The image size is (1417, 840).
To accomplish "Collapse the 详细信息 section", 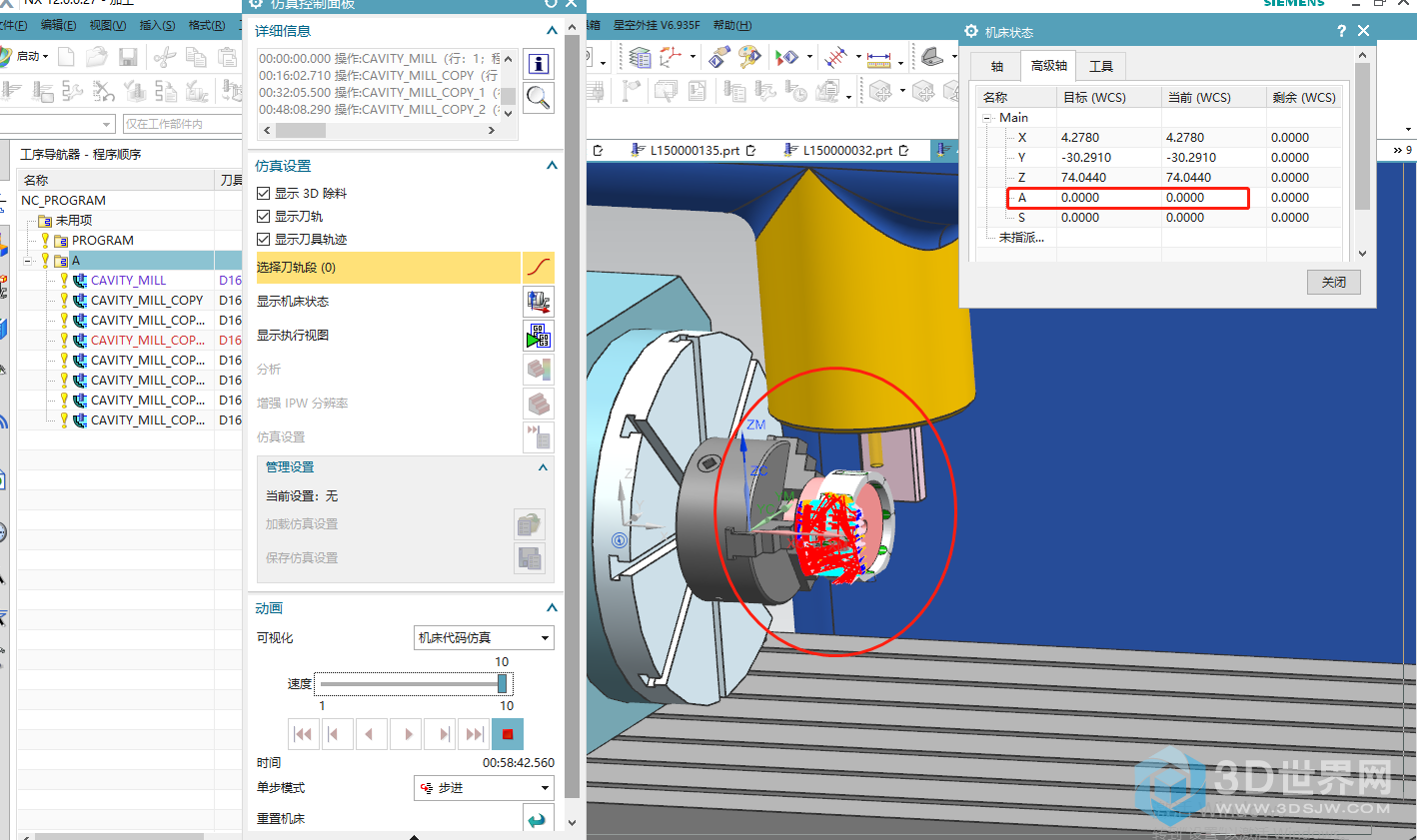I will (x=551, y=31).
